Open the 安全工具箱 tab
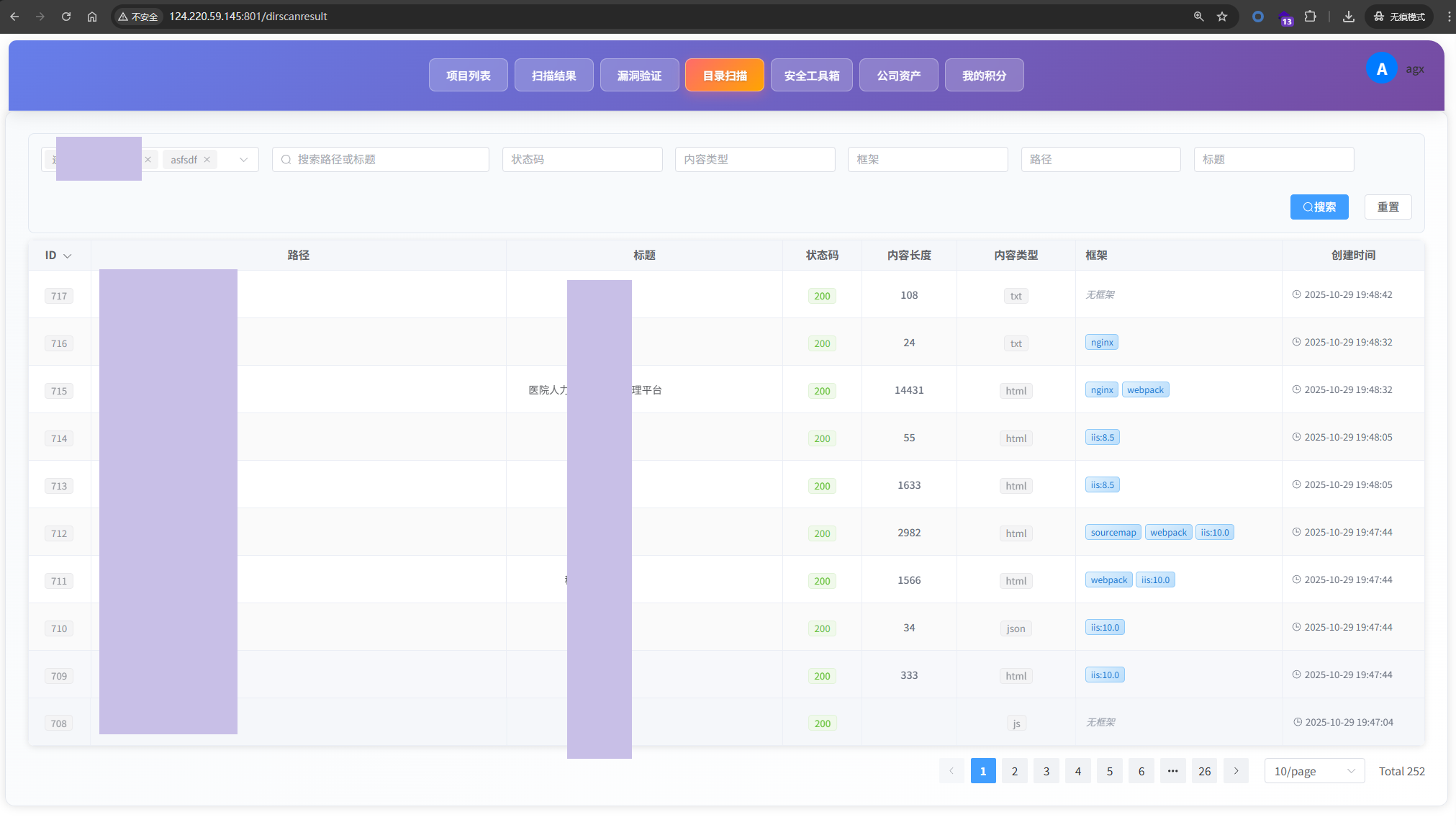 click(812, 76)
